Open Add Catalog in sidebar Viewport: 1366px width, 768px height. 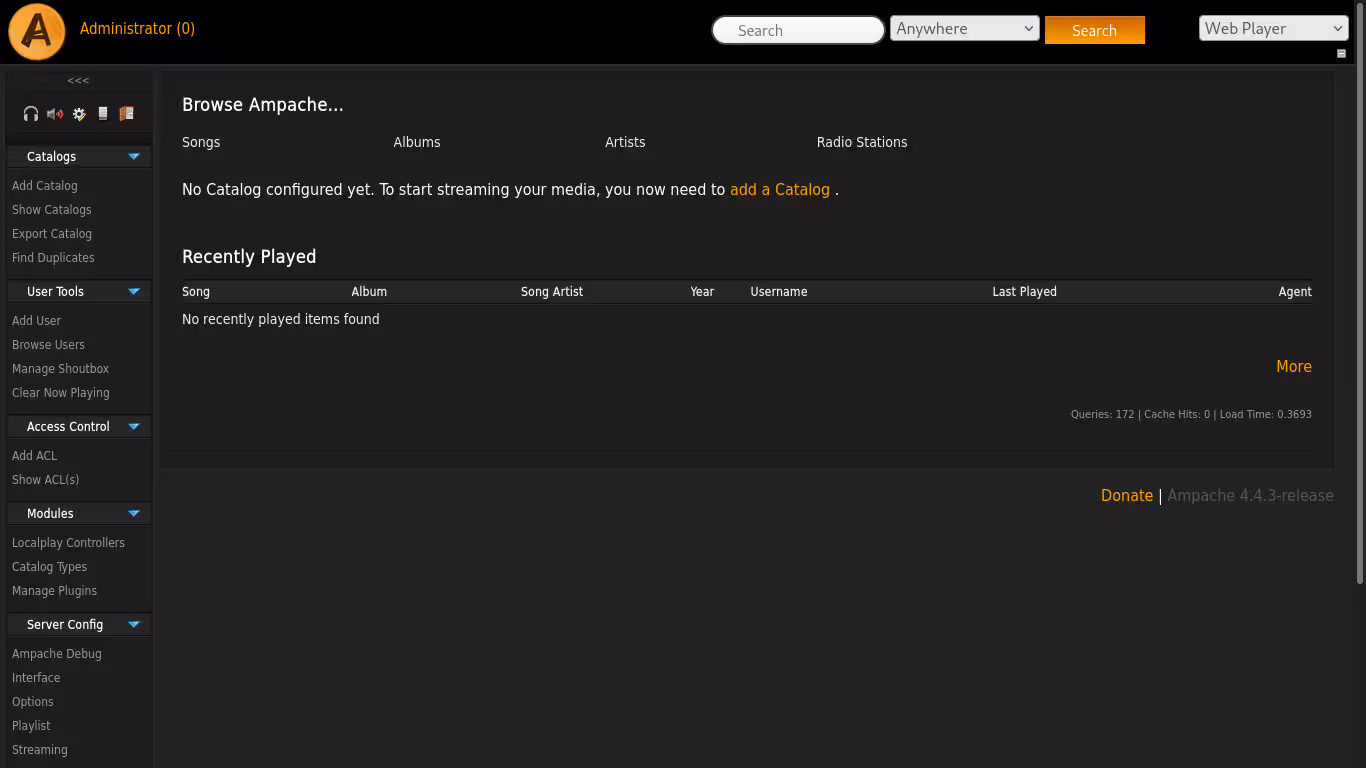coord(45,186)
